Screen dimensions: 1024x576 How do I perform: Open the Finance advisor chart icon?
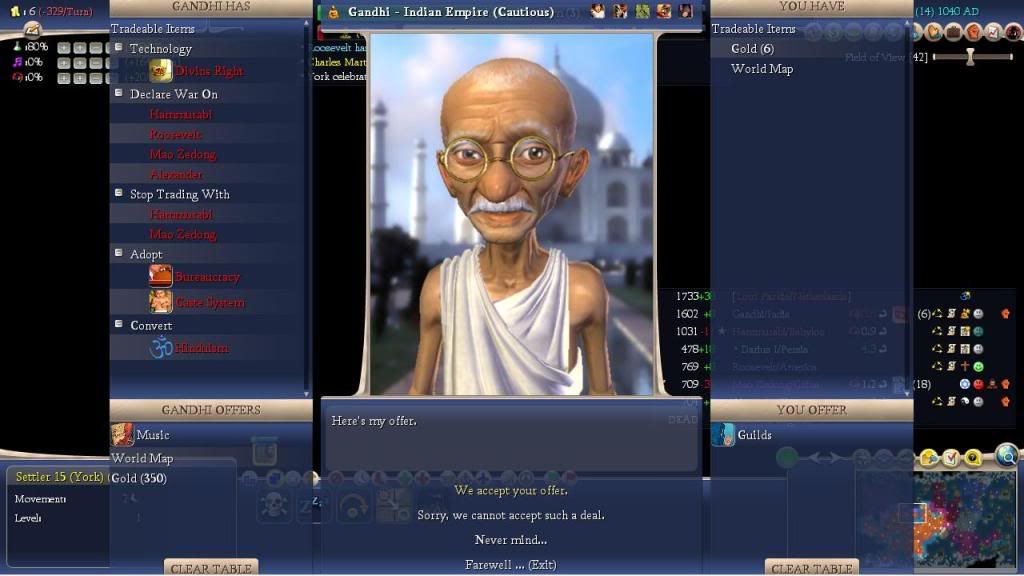coord(993,31)
